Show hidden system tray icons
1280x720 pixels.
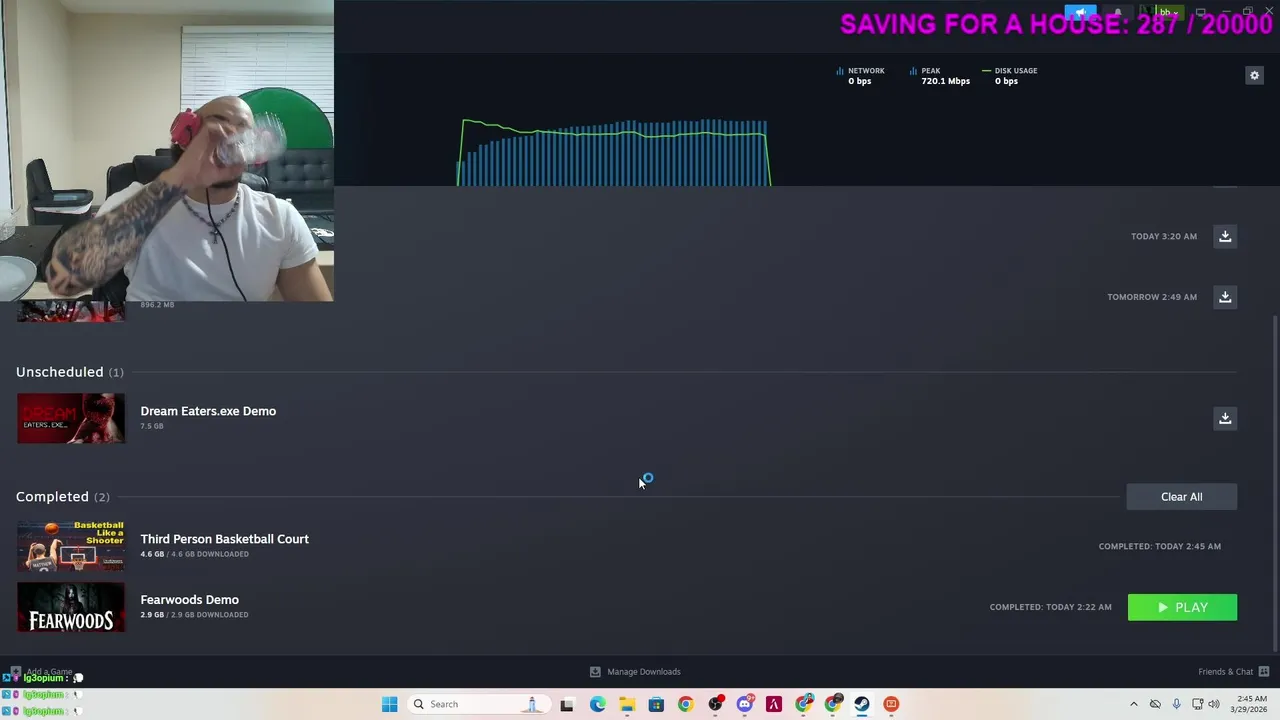click(x=1133, y=704)
